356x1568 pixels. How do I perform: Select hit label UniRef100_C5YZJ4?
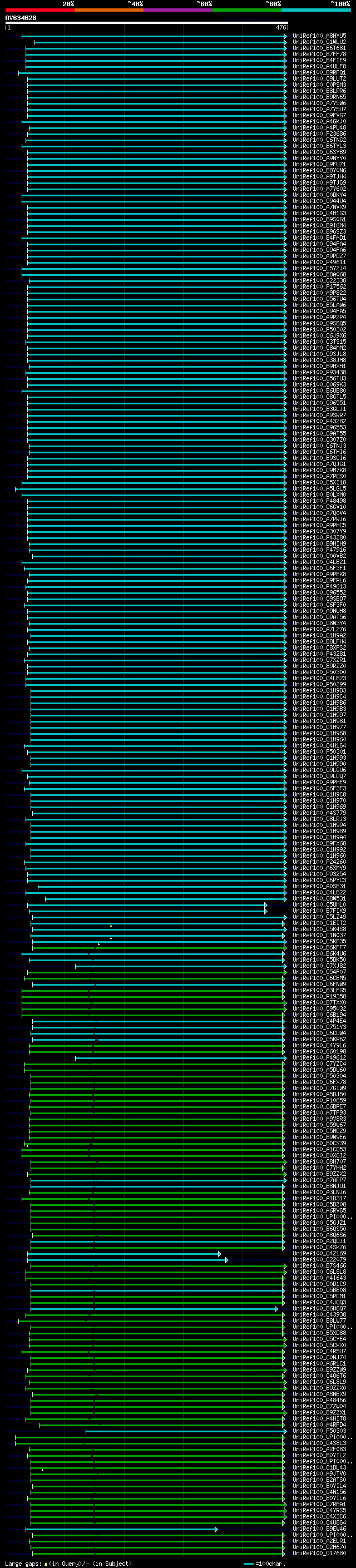click(x=319, y=269)
